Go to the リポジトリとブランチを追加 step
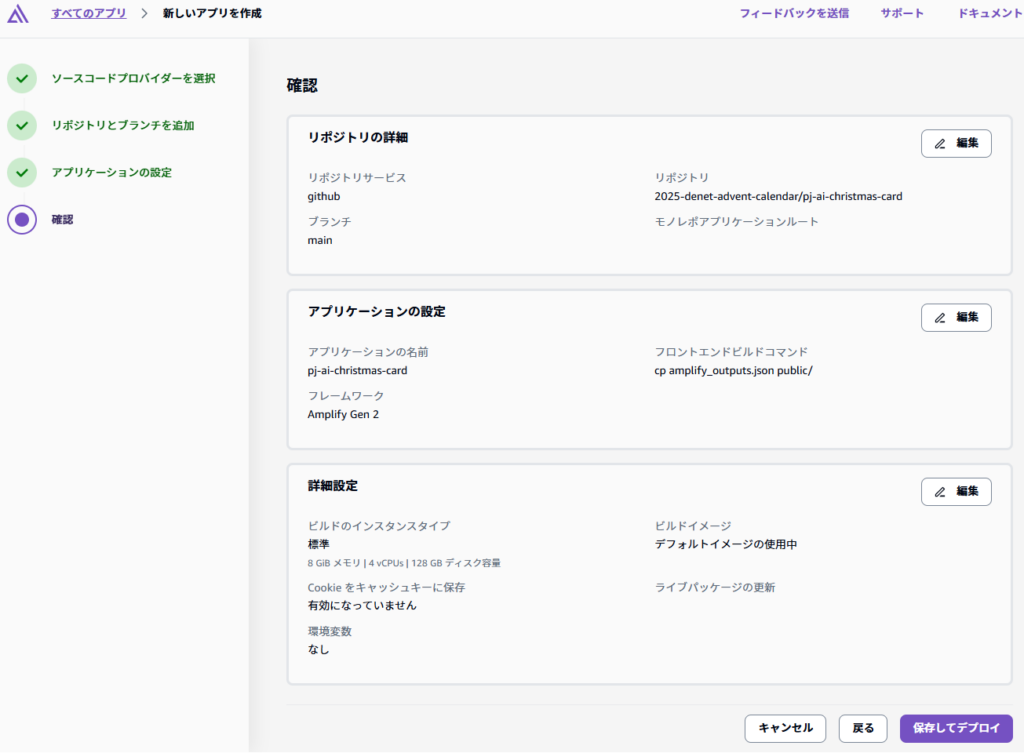This screenshot has height=753, width=1024. [123, 125]
